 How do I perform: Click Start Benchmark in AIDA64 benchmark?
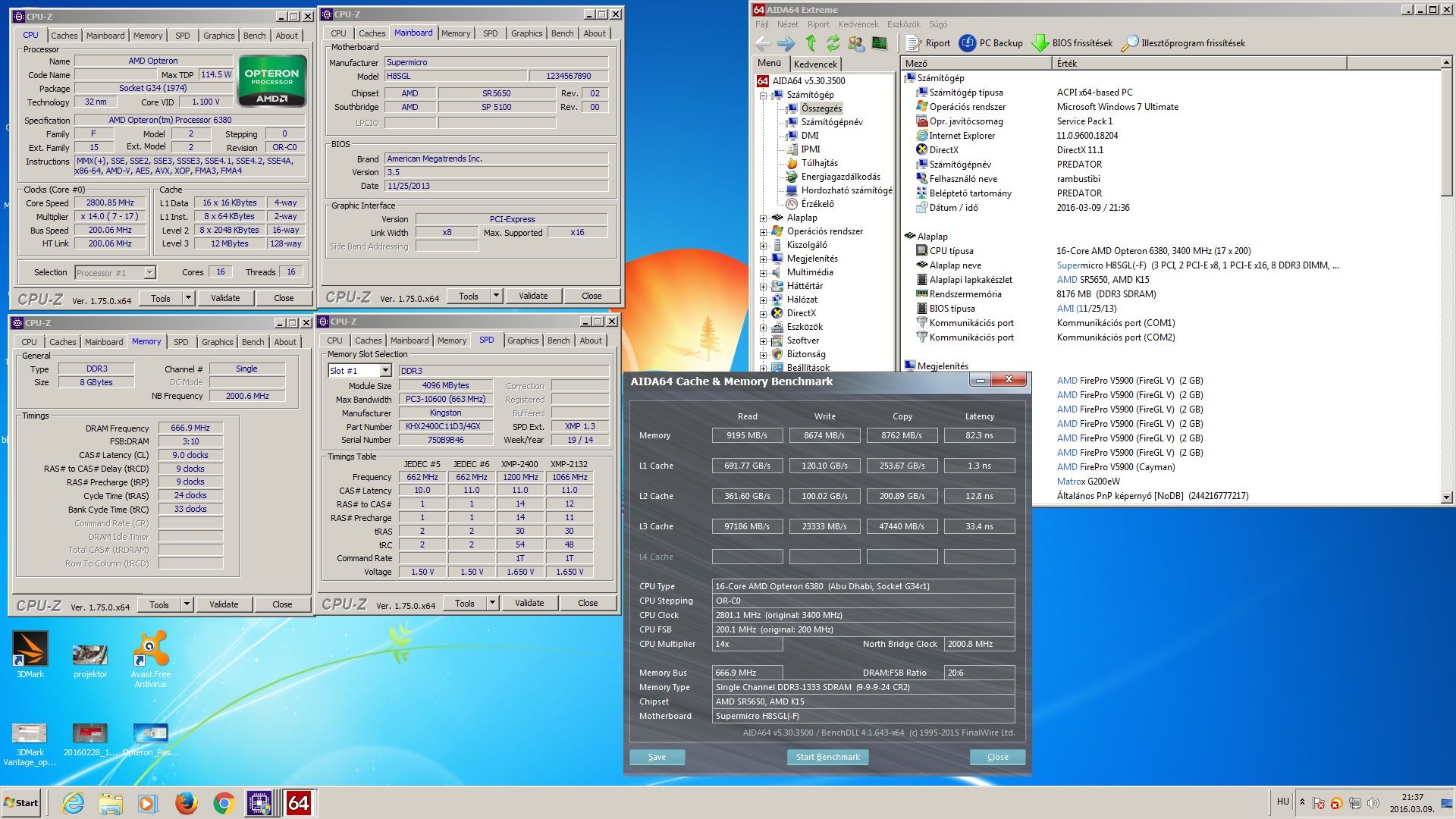827,757
